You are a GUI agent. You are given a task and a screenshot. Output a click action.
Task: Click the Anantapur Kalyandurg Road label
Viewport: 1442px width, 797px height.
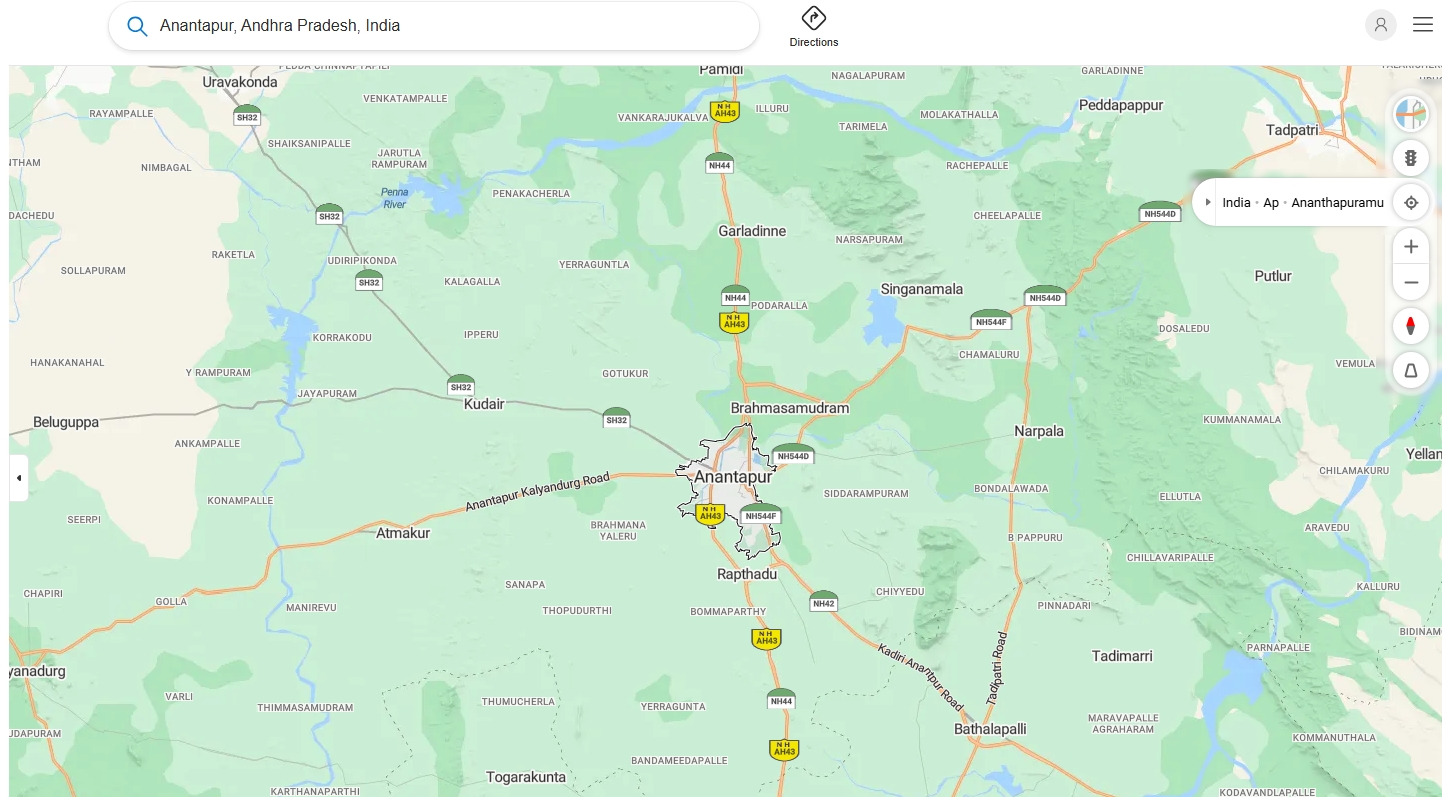537,493
